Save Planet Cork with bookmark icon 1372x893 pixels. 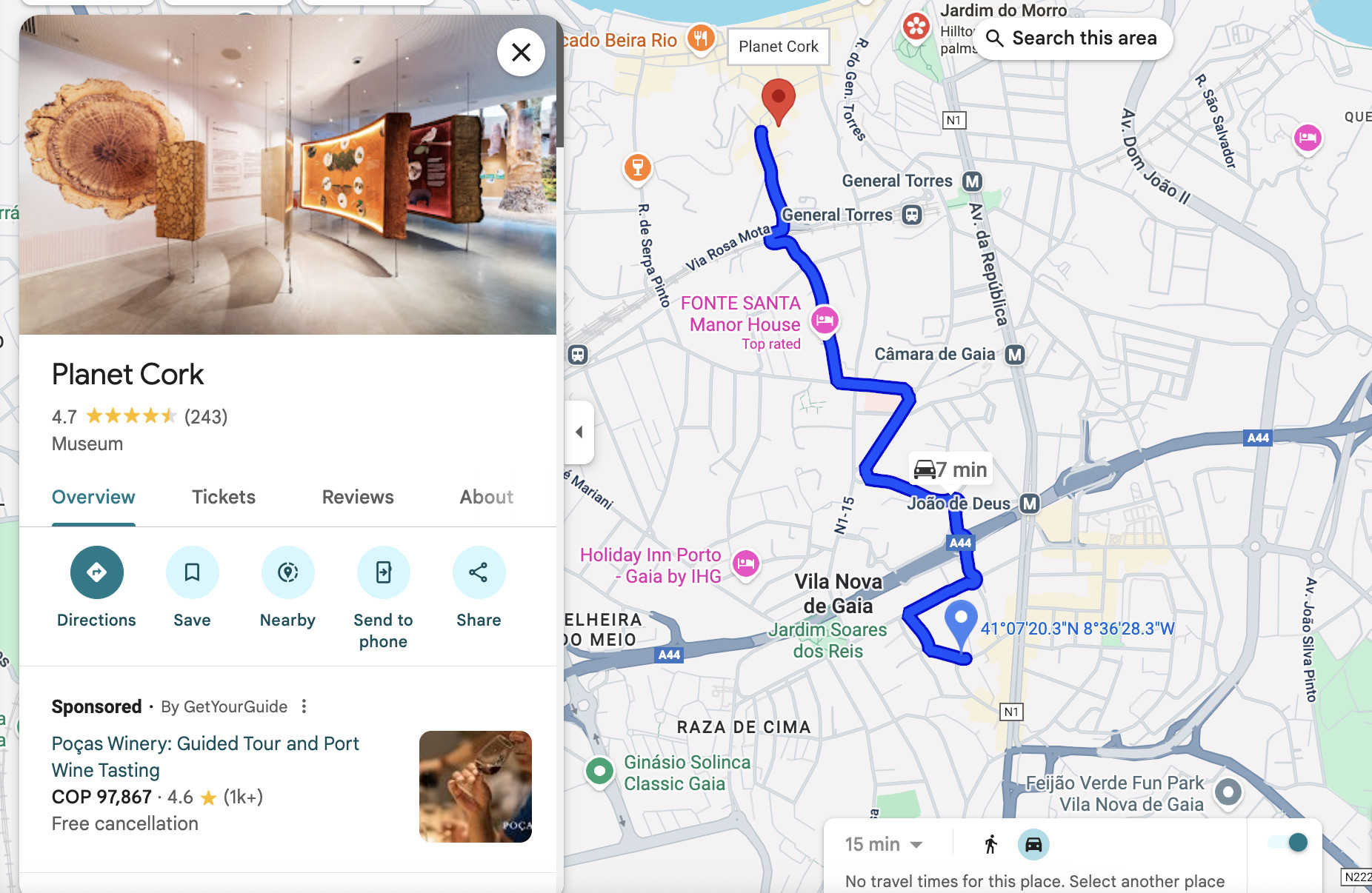[x=192, y=572]
